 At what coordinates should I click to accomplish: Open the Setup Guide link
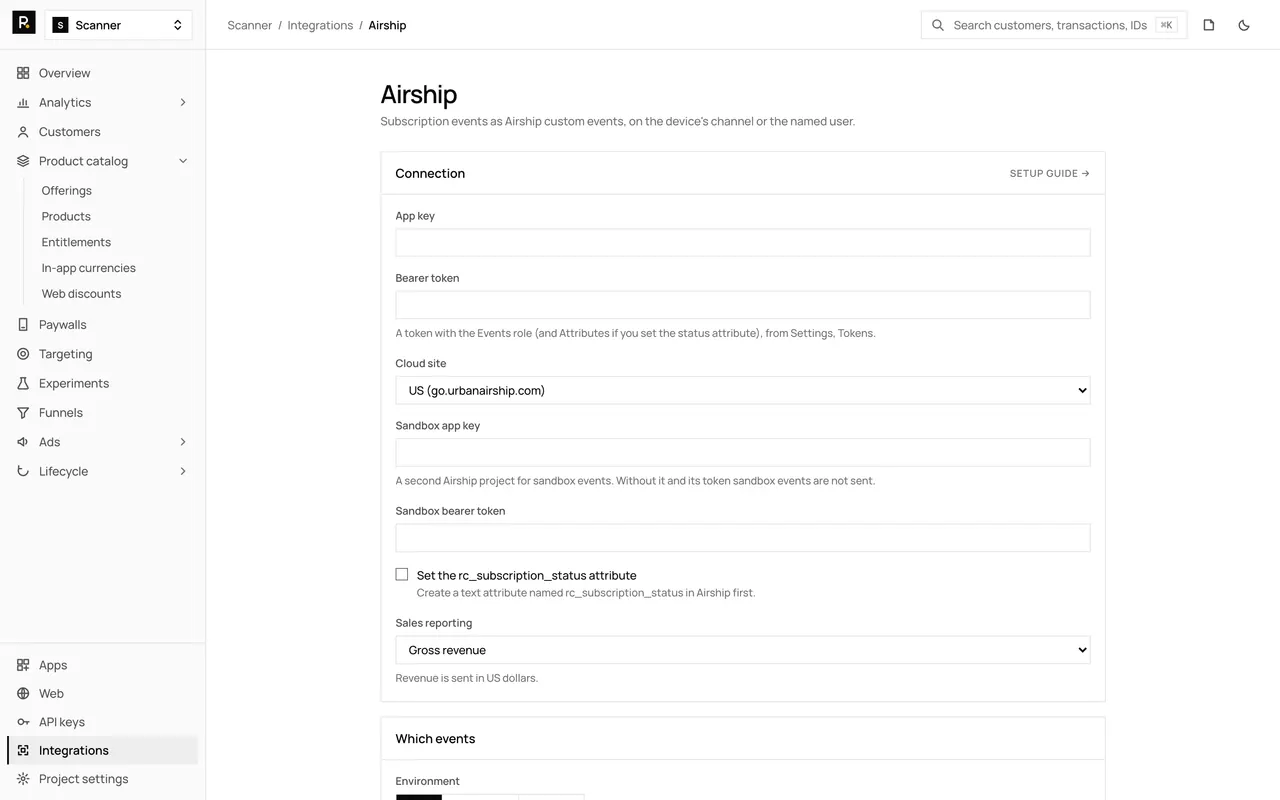click(1050, 174)
